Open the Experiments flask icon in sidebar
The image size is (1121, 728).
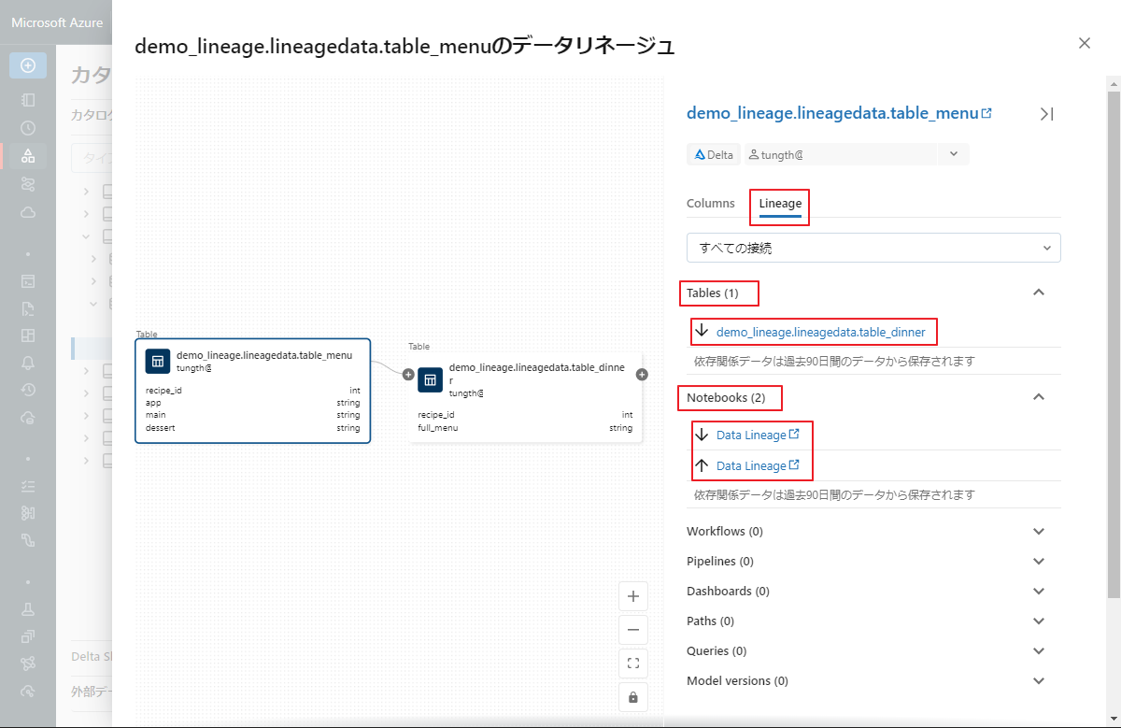point(28,609)
